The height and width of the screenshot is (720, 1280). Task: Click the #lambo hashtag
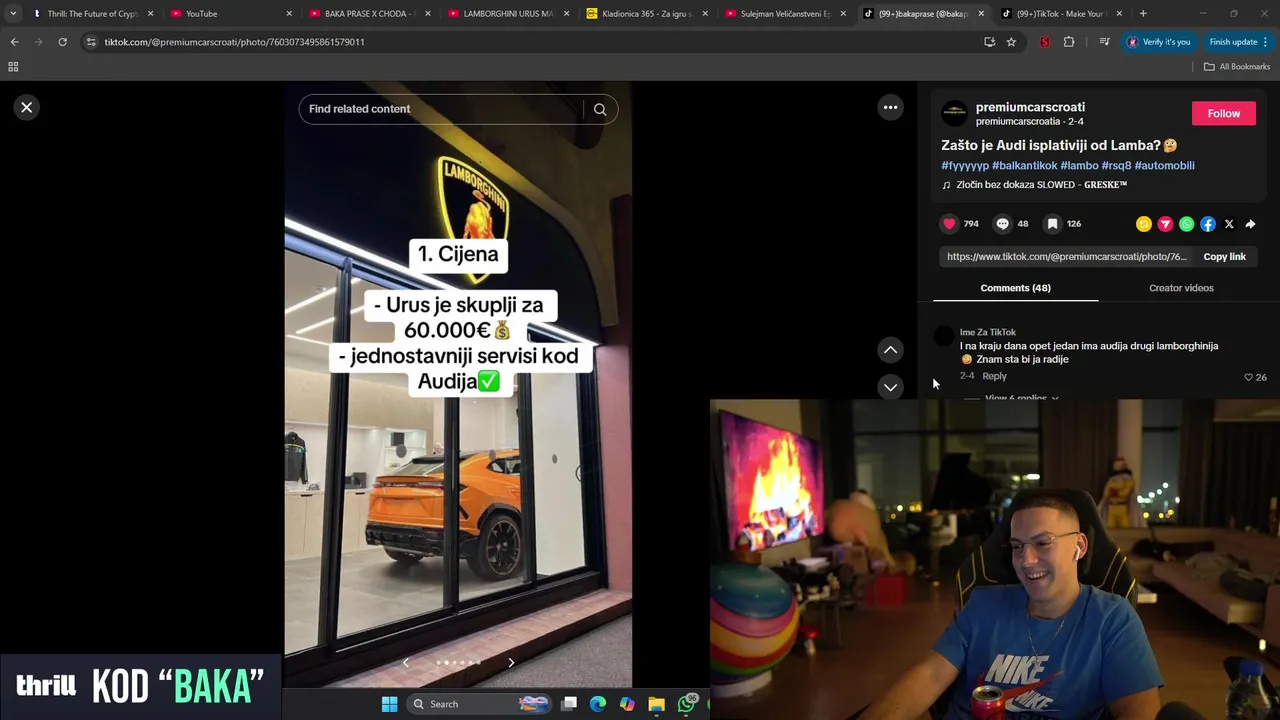[x=1079, y=165]
